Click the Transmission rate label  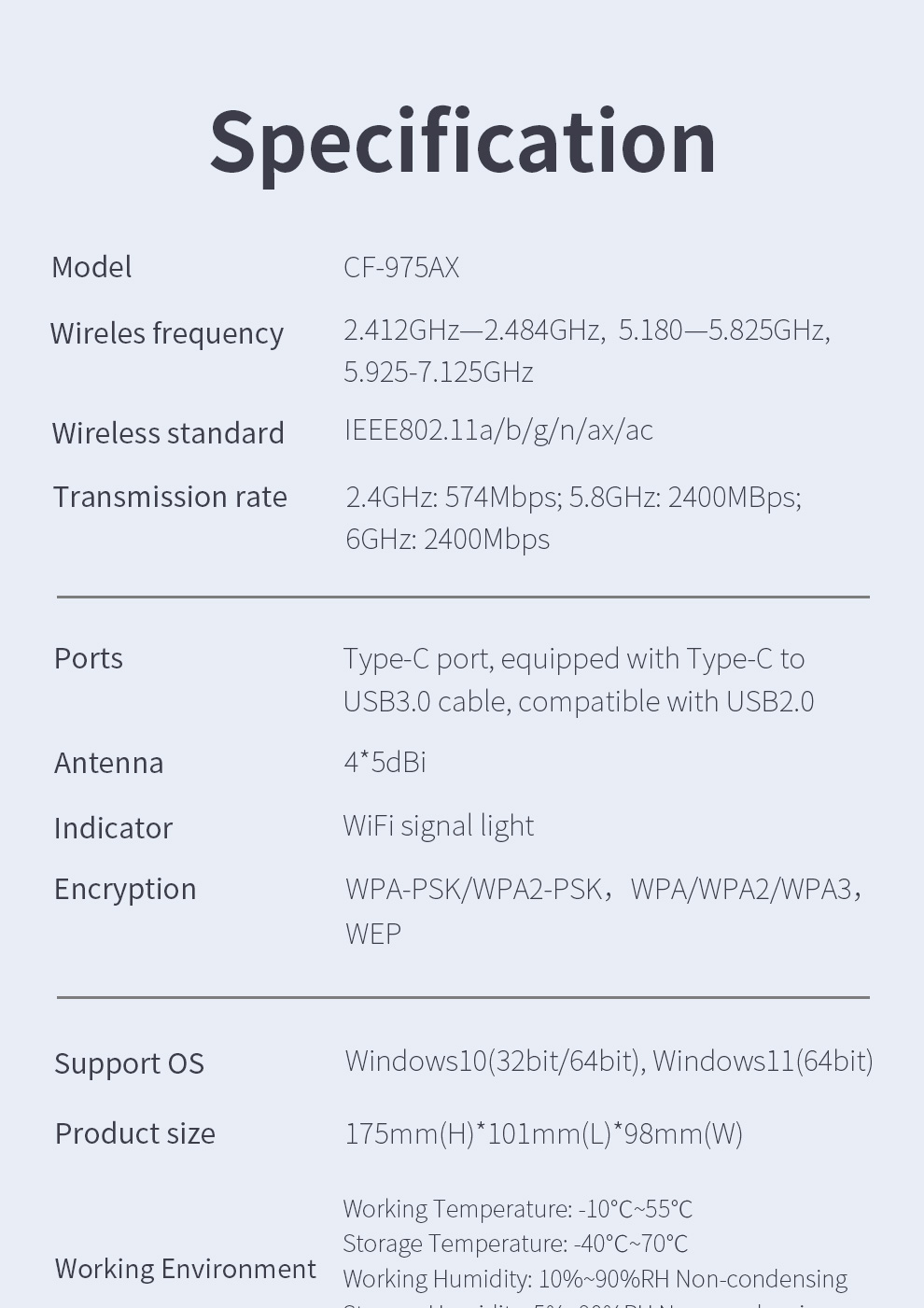170,497
